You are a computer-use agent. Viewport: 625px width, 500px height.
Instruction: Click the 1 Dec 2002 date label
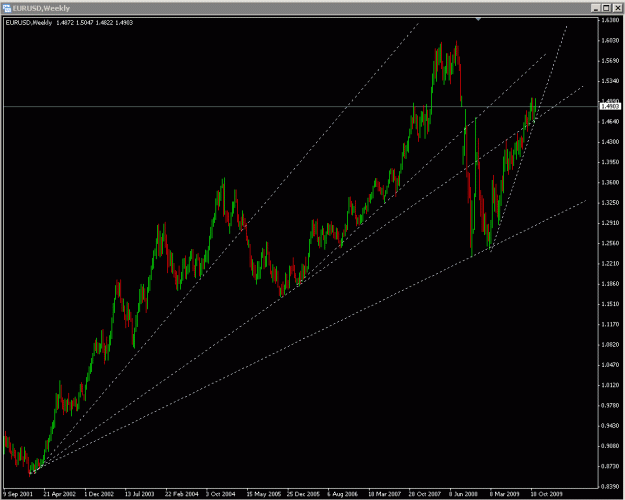pyautogui.click(x=99, y=494)
